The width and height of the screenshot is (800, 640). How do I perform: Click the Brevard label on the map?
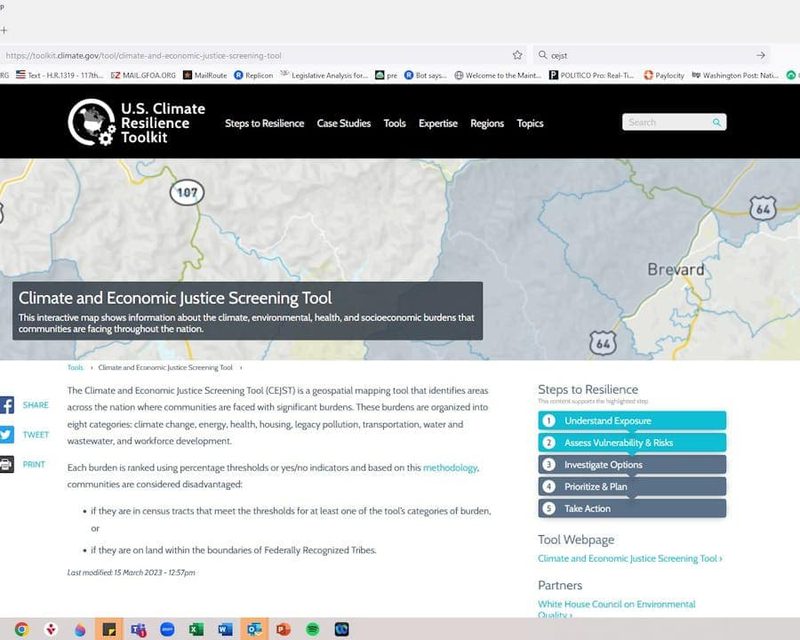(x=676, y=269)
